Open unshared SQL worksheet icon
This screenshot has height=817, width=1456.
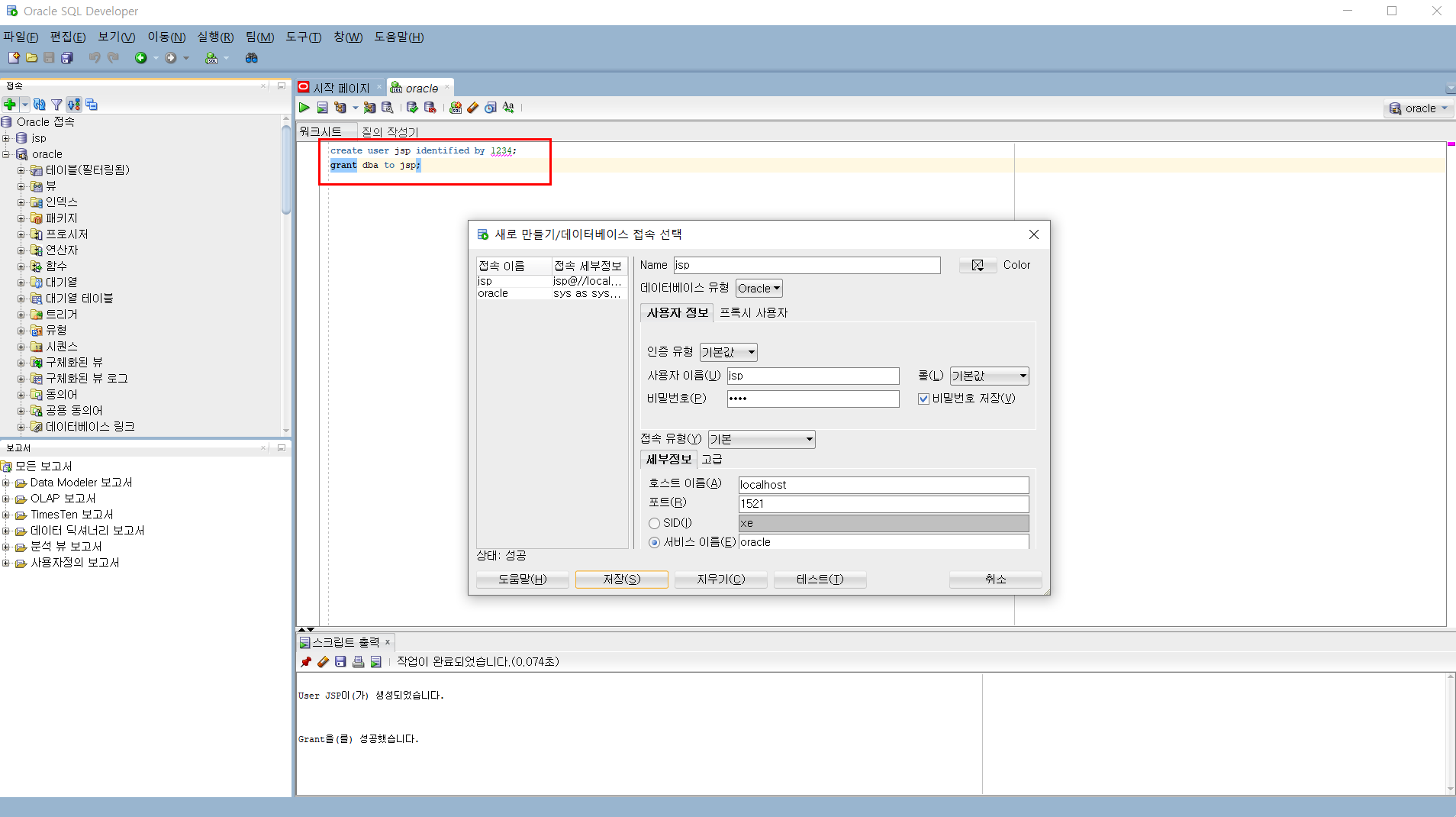coord(456,108)
